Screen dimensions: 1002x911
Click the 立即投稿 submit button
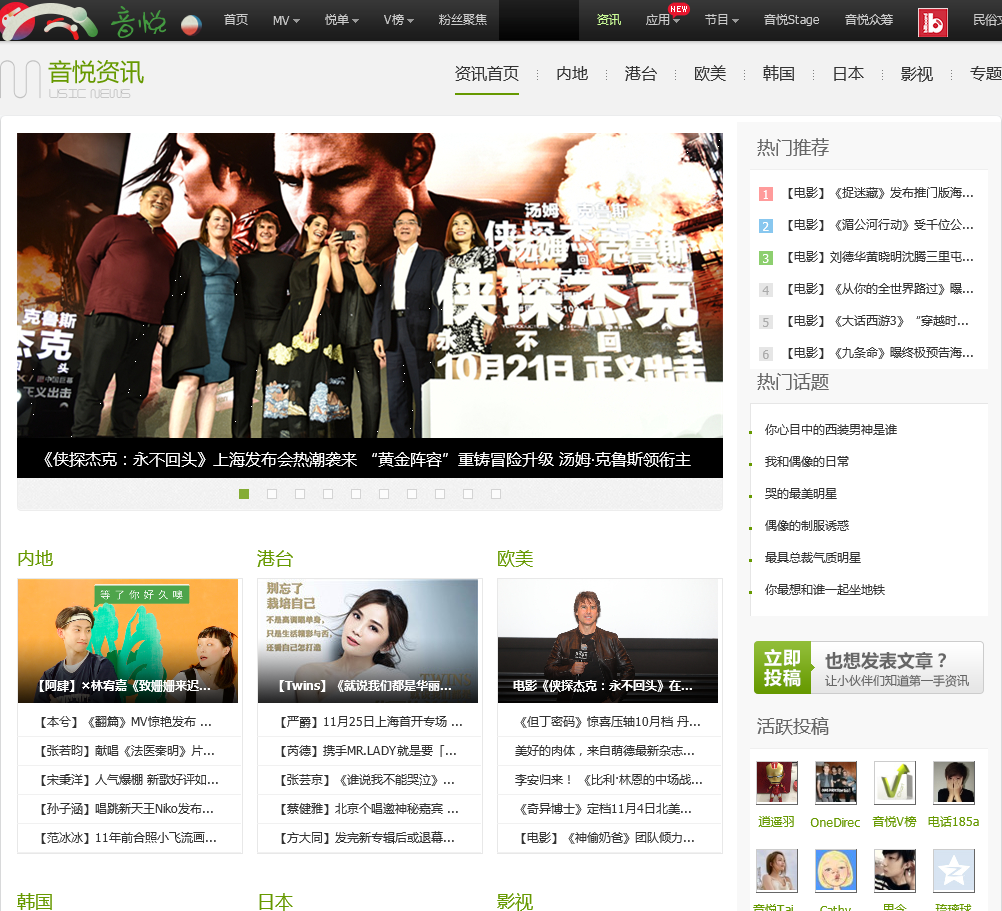pos(868,668)
